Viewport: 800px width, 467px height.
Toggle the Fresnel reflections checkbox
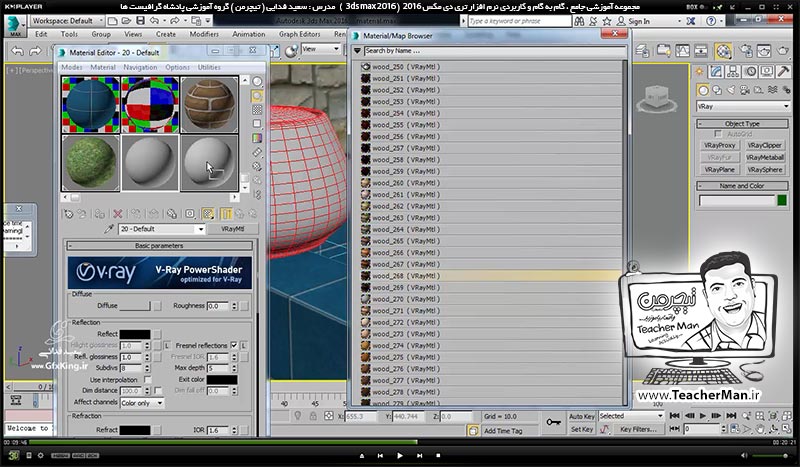click(x=234, y=346)
